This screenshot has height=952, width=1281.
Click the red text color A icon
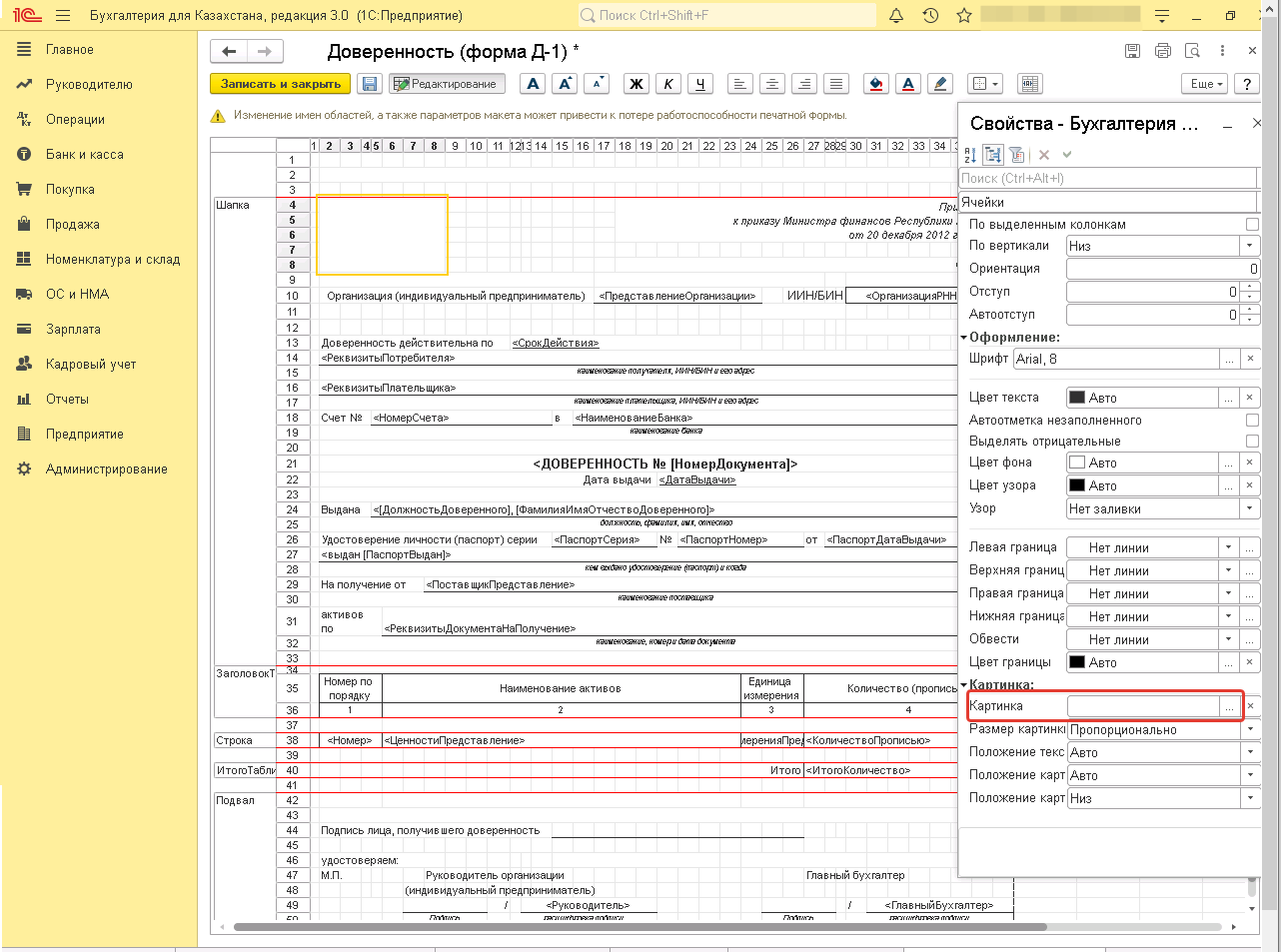click(x=908, y=84)
